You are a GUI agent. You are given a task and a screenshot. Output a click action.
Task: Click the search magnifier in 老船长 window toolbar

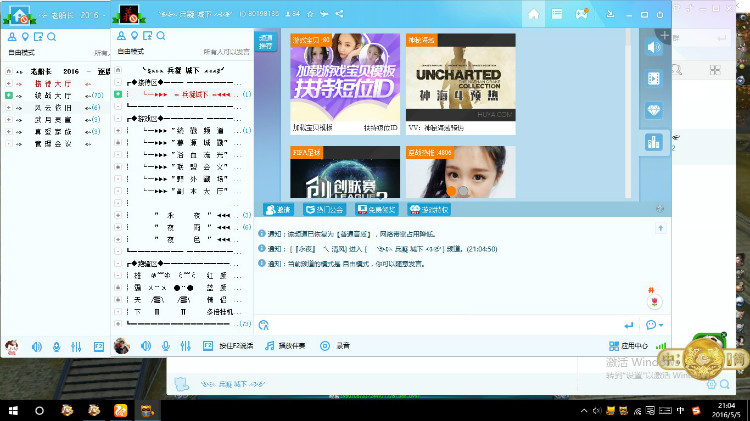[x=52, y=37]
